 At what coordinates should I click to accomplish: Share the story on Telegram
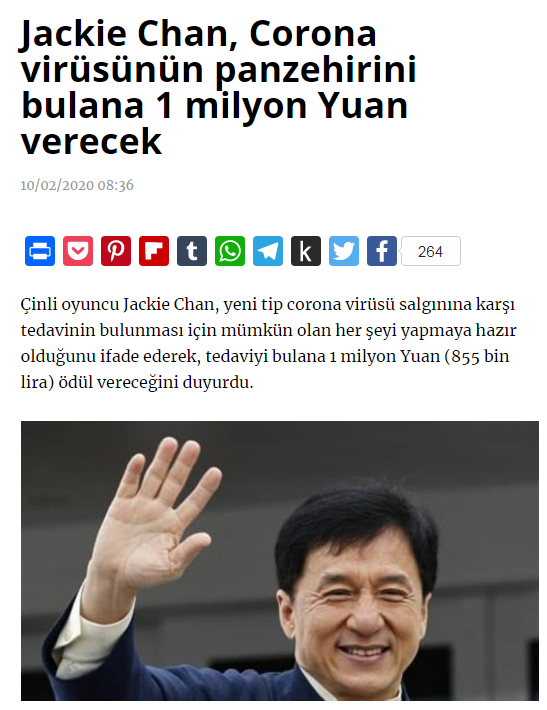coord(268,251)
